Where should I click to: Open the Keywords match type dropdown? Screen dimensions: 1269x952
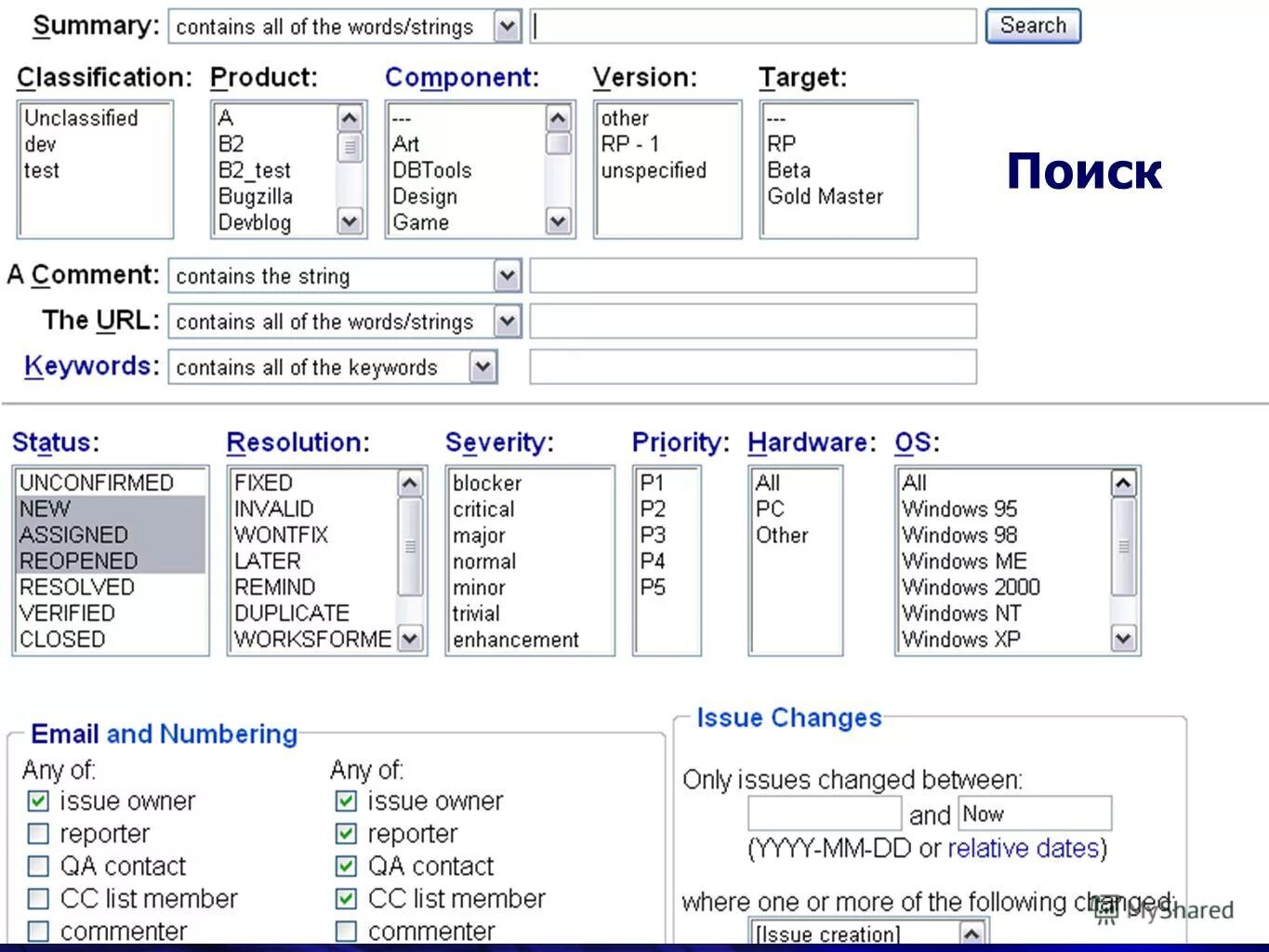pyautogui.click(x=333, y=367)
